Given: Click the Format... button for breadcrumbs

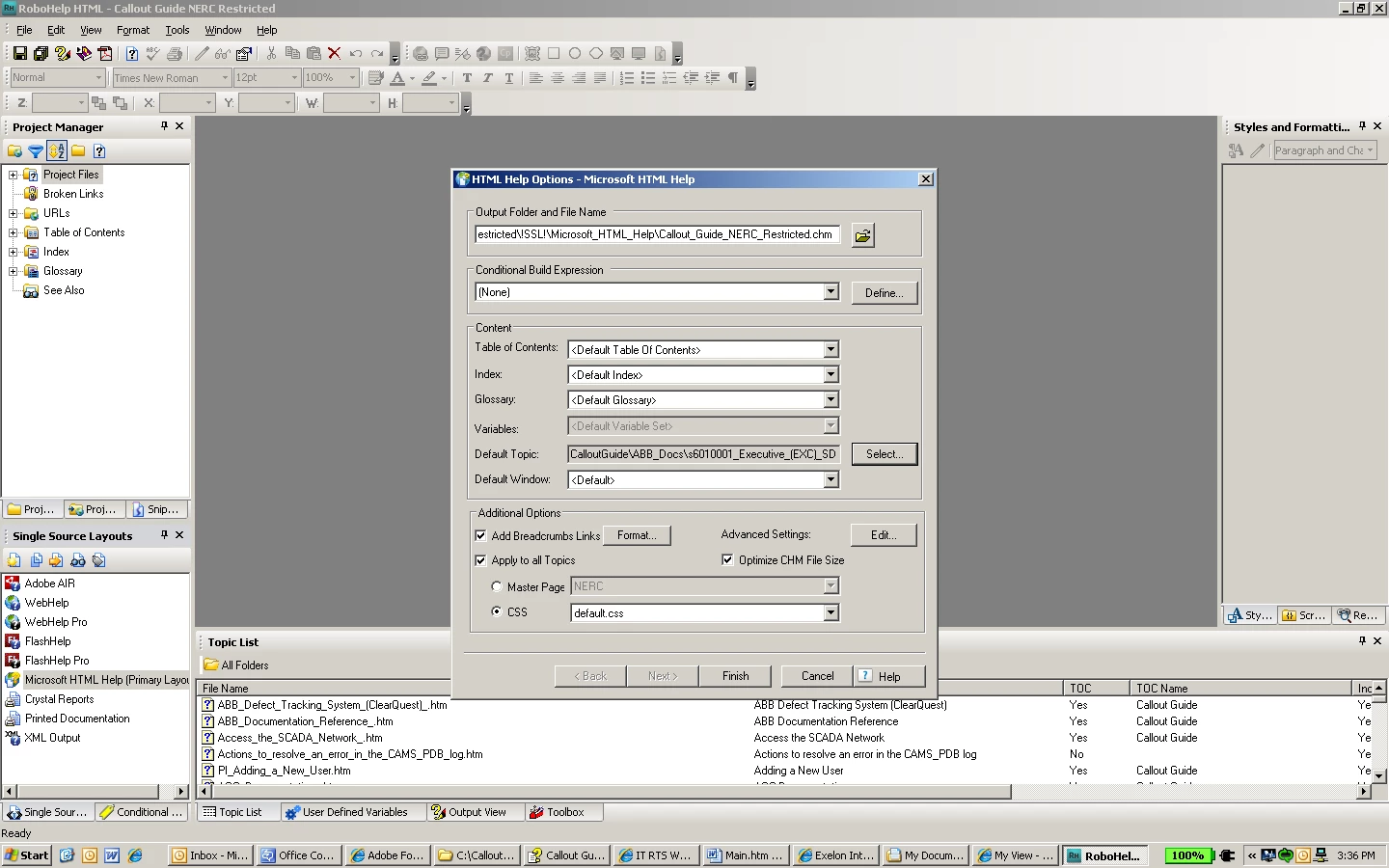Looking at the screenshot, I should (x=637, y=535).
